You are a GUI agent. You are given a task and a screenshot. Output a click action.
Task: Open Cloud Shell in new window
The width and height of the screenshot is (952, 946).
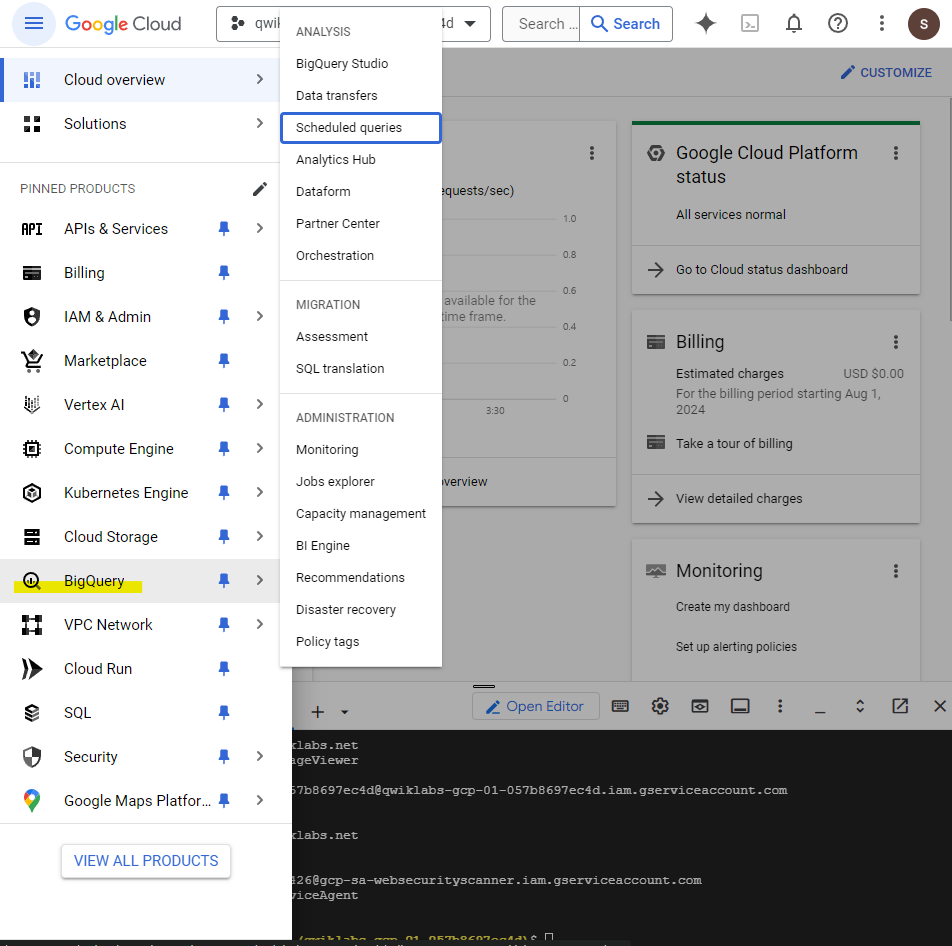[900, 706]
